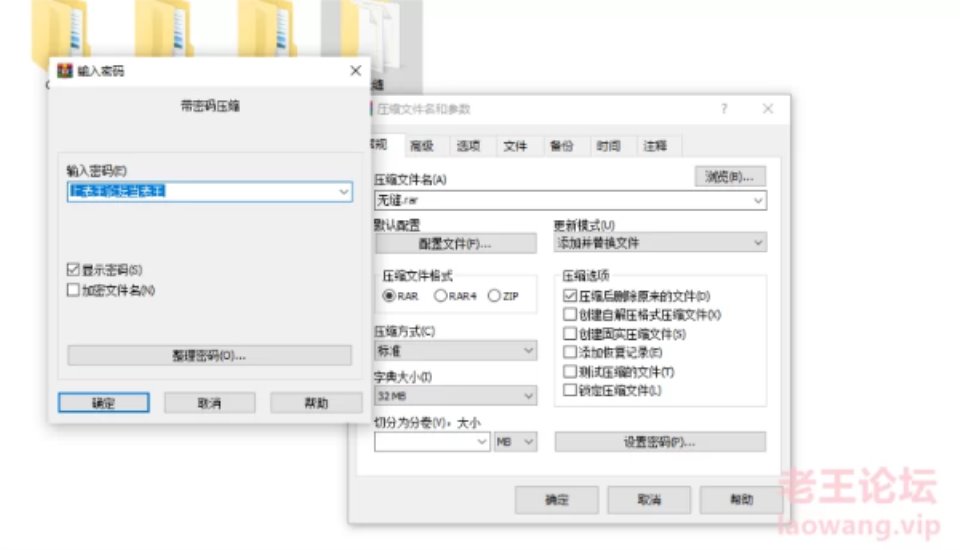Click the help question mark in archive dialog
Image resolution: width=960 pixels, height=550 pixels.
[724, 109]
